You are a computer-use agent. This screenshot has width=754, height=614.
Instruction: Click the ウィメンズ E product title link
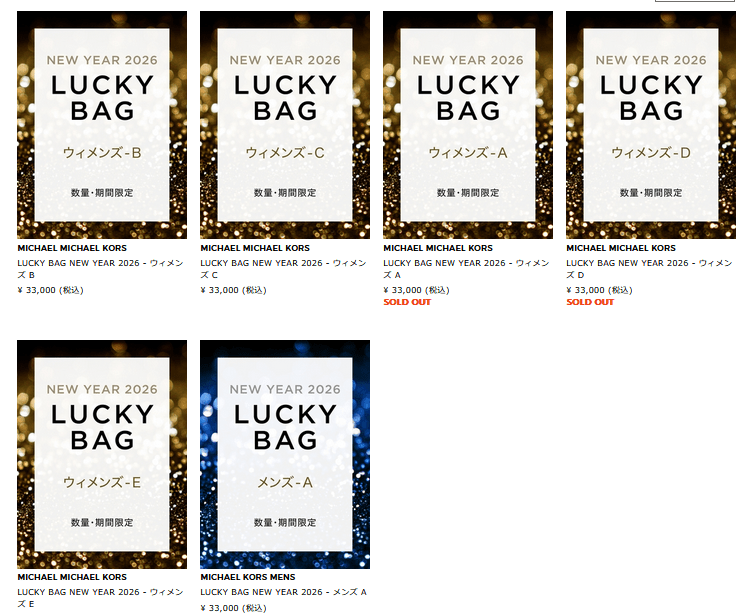pyautogui.click(x=101, y=598)
